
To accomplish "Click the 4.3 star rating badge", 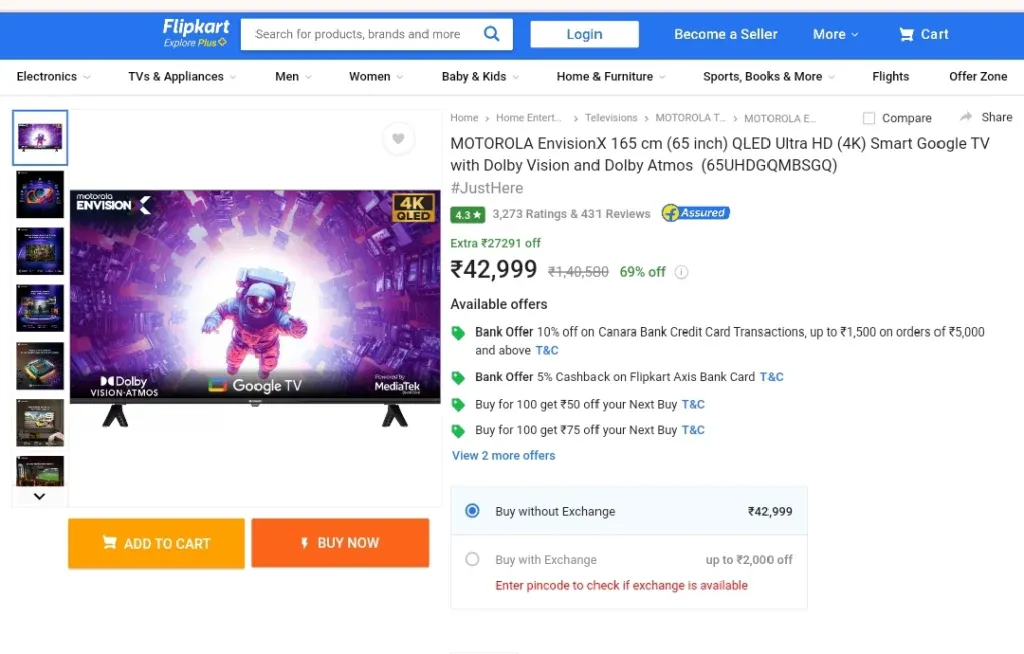I will tap(468, 214).
